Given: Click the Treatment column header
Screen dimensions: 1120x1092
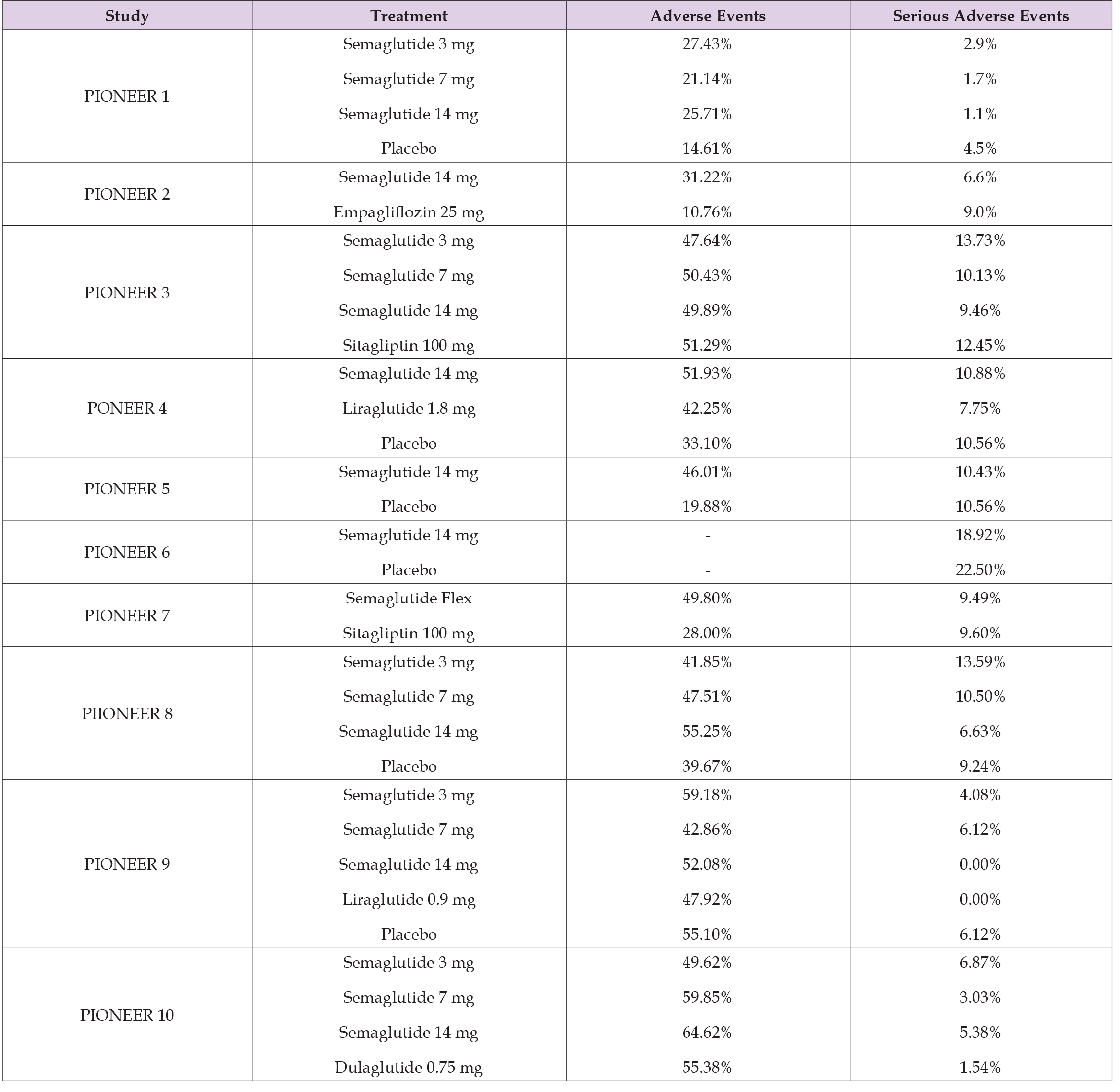Looking at the screenshot, I should 408,16.
